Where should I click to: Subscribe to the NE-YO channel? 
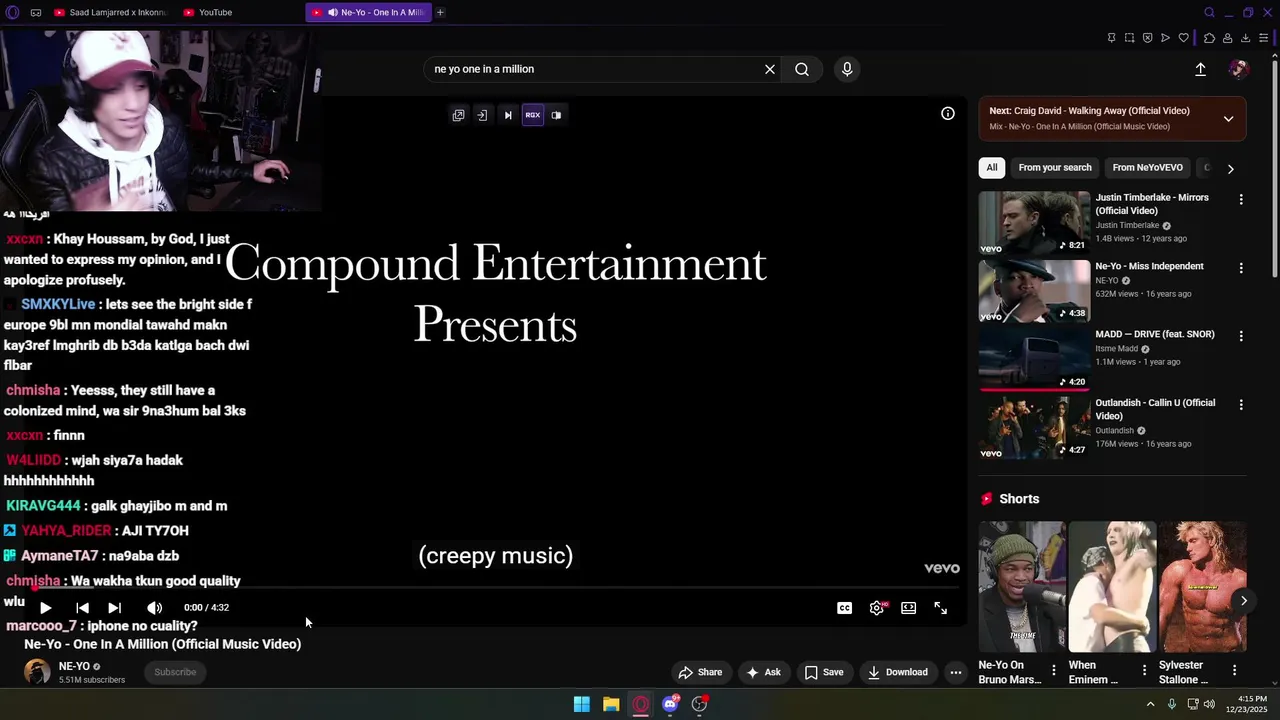click(175, 672)
